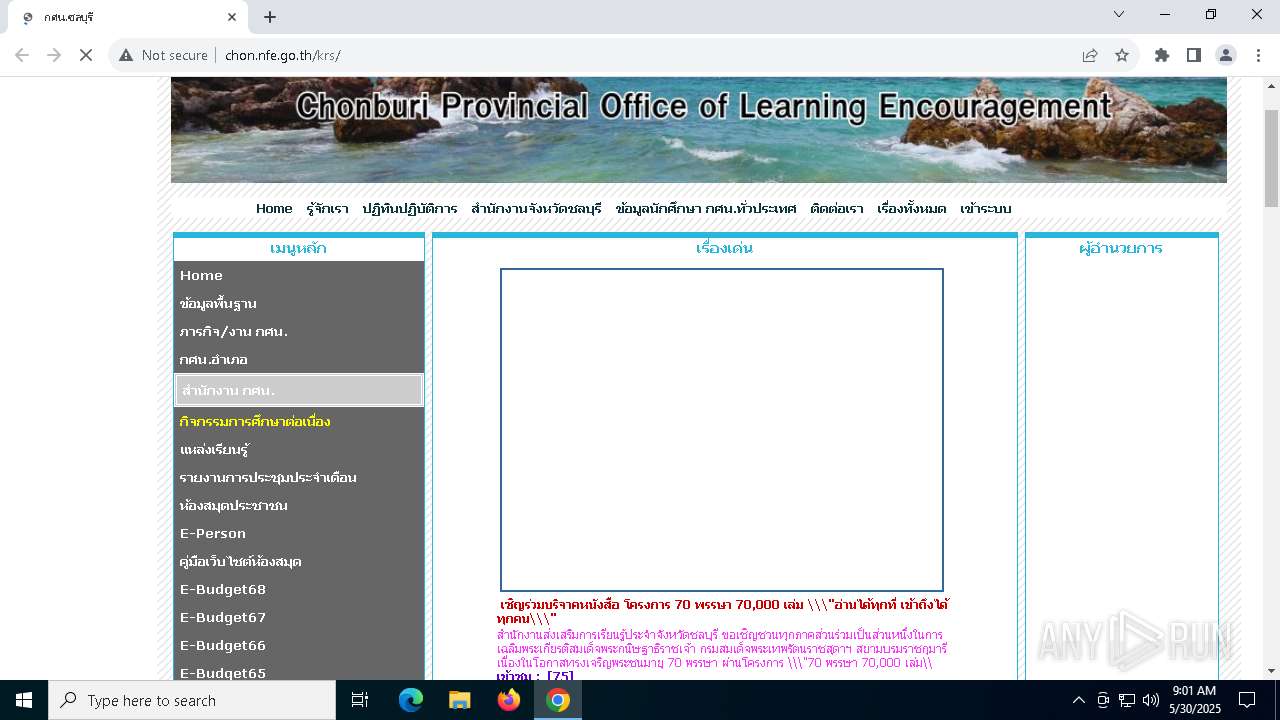Open กิจกรรมการศึกษาต่อเนื่อง yellow sidebar item
Screen dimensions: 1280x720
point(299,421)
